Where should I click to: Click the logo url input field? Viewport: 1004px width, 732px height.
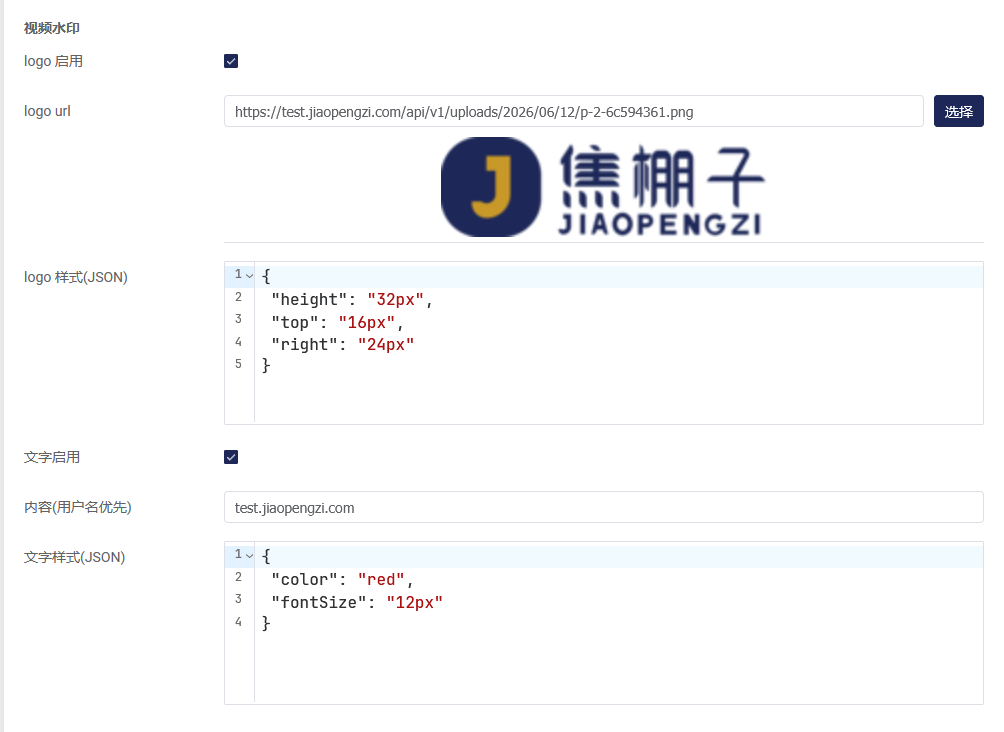click(574, 111)
